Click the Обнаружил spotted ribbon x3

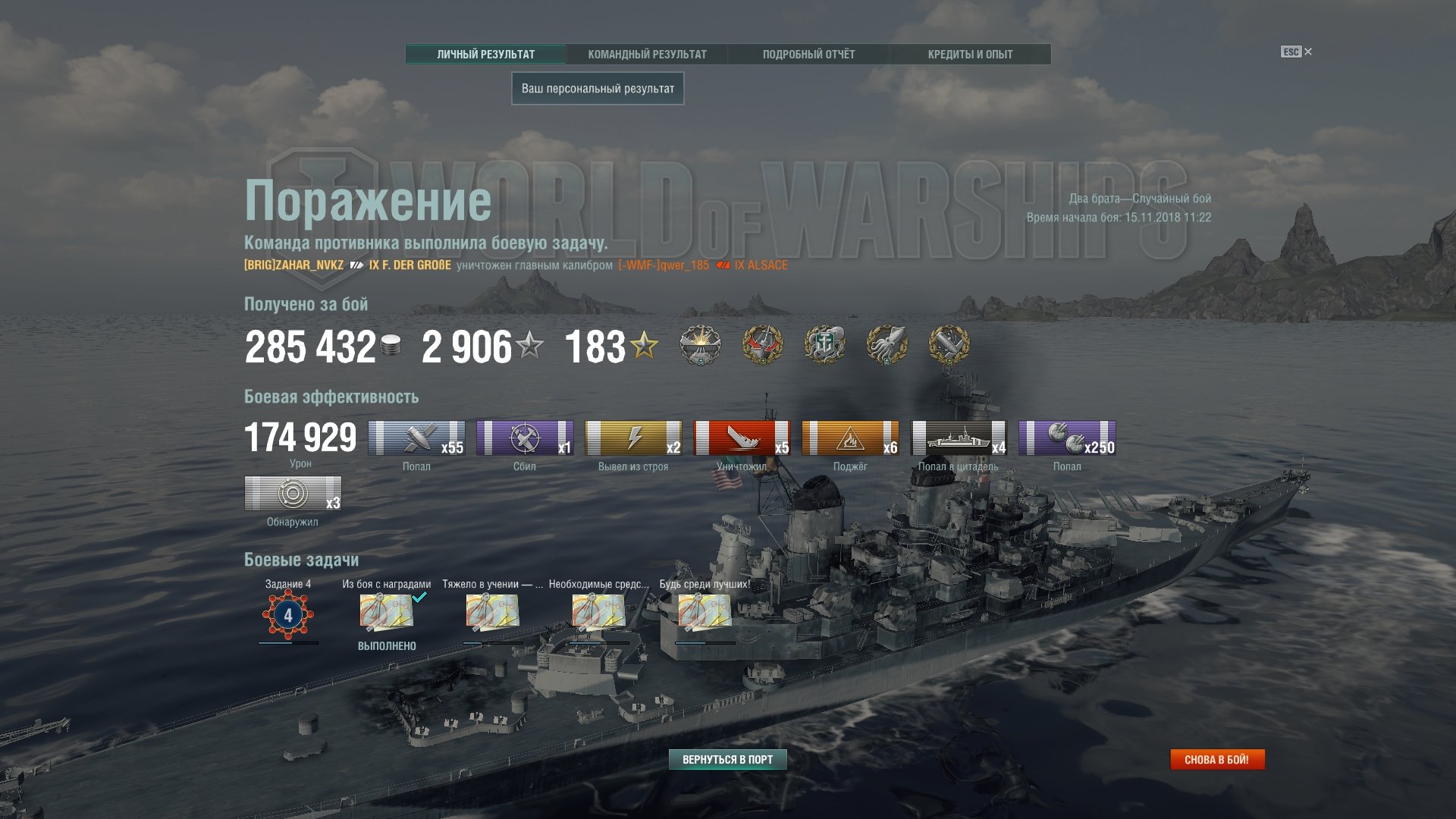click(x=293, y=494)
